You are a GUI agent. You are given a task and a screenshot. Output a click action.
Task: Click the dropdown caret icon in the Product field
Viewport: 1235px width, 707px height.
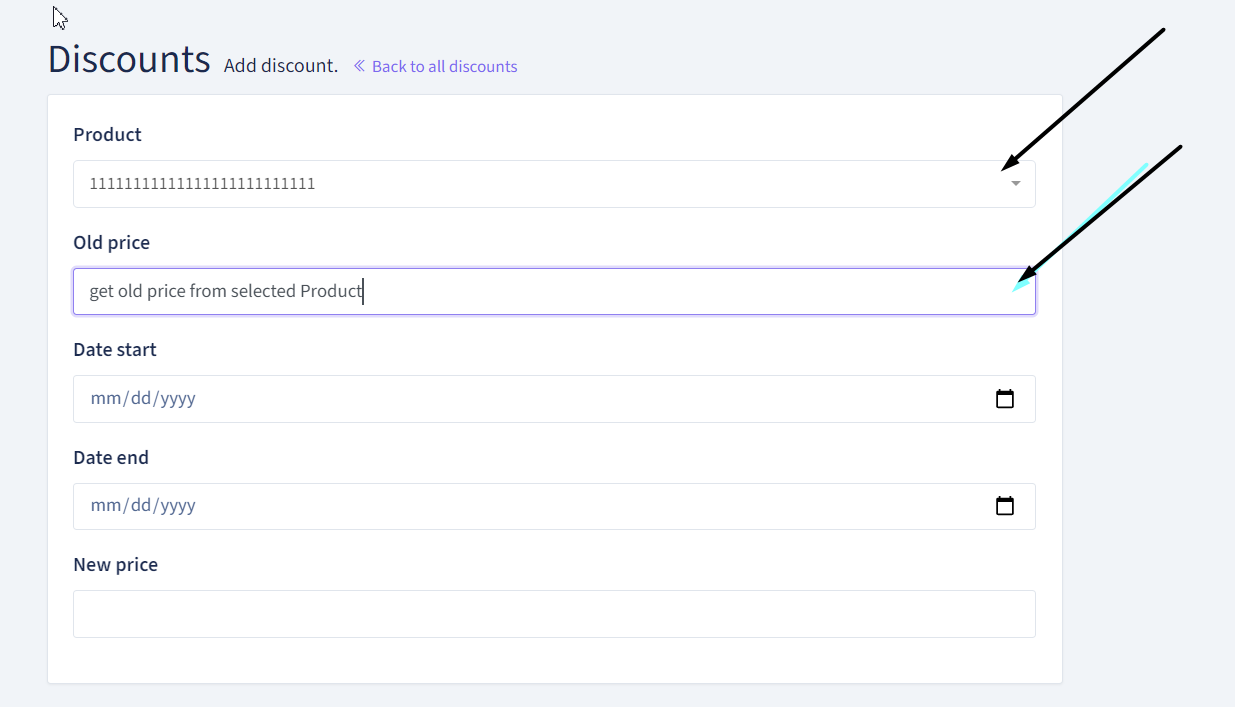(x=1016, y=184)
